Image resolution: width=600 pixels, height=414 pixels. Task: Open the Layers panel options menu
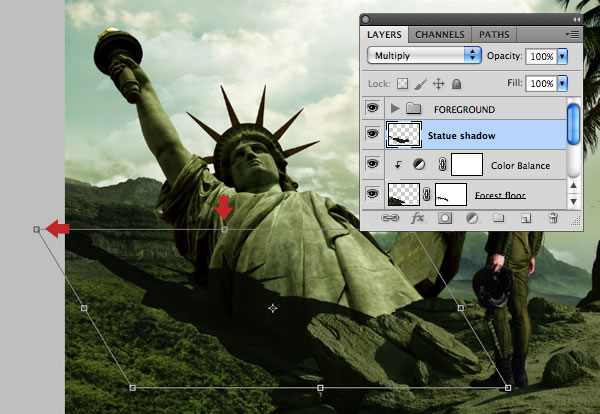[x=572, y=35]
